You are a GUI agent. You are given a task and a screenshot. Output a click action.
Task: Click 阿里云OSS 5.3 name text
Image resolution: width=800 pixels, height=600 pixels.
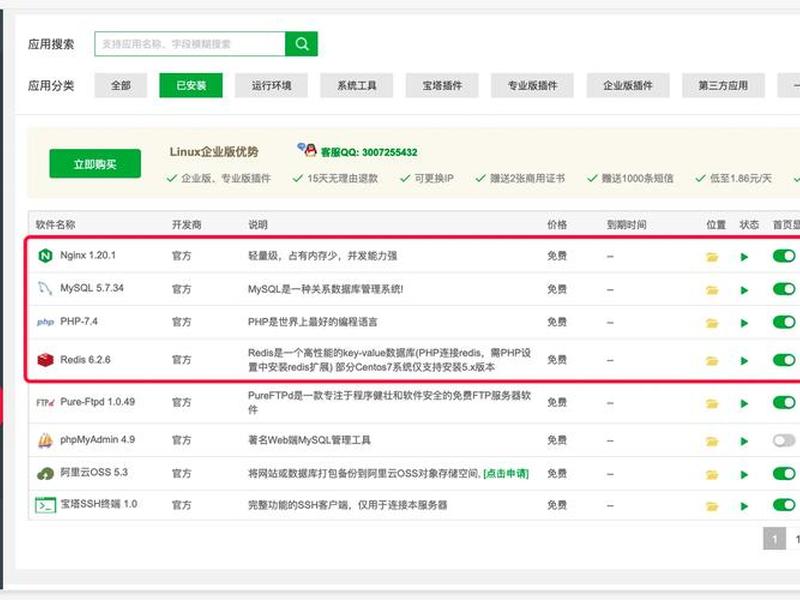pyautogui.click(x=94, y=472)
